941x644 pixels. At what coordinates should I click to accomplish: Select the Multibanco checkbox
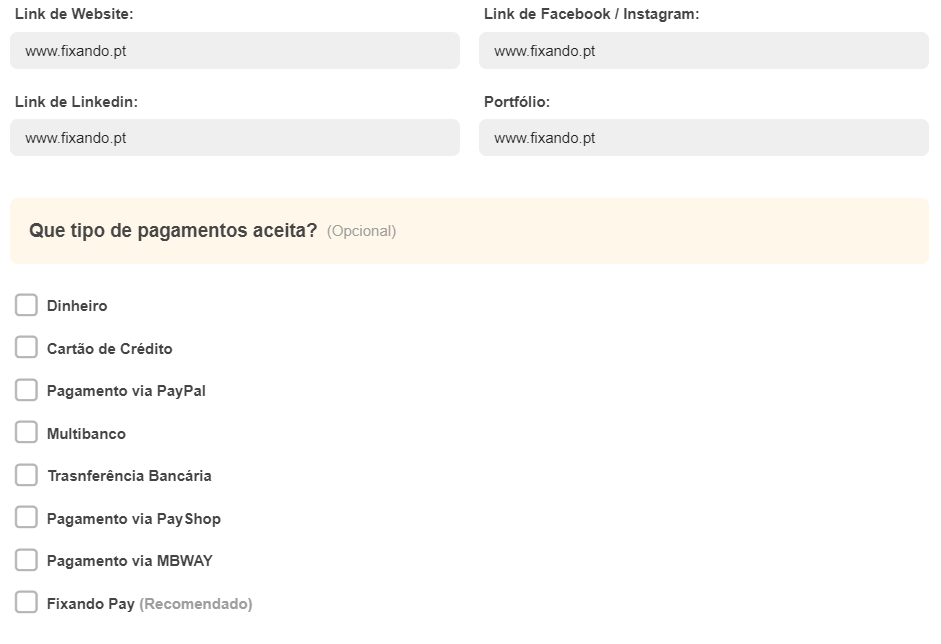[x=26, y=432]
